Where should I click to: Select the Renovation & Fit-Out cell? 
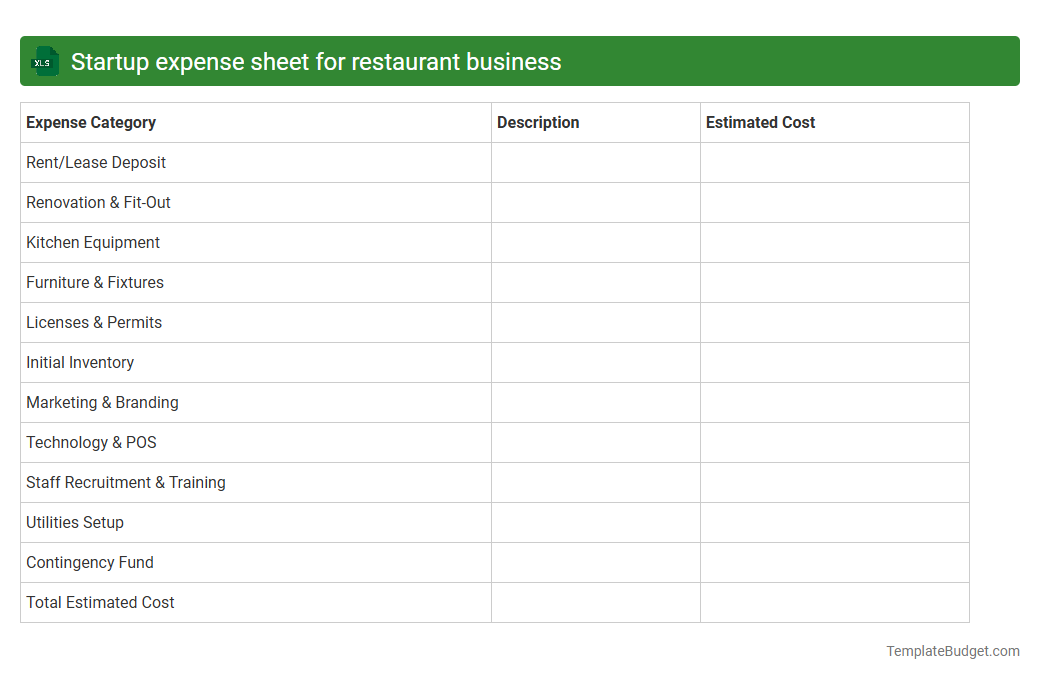[98, 202]
